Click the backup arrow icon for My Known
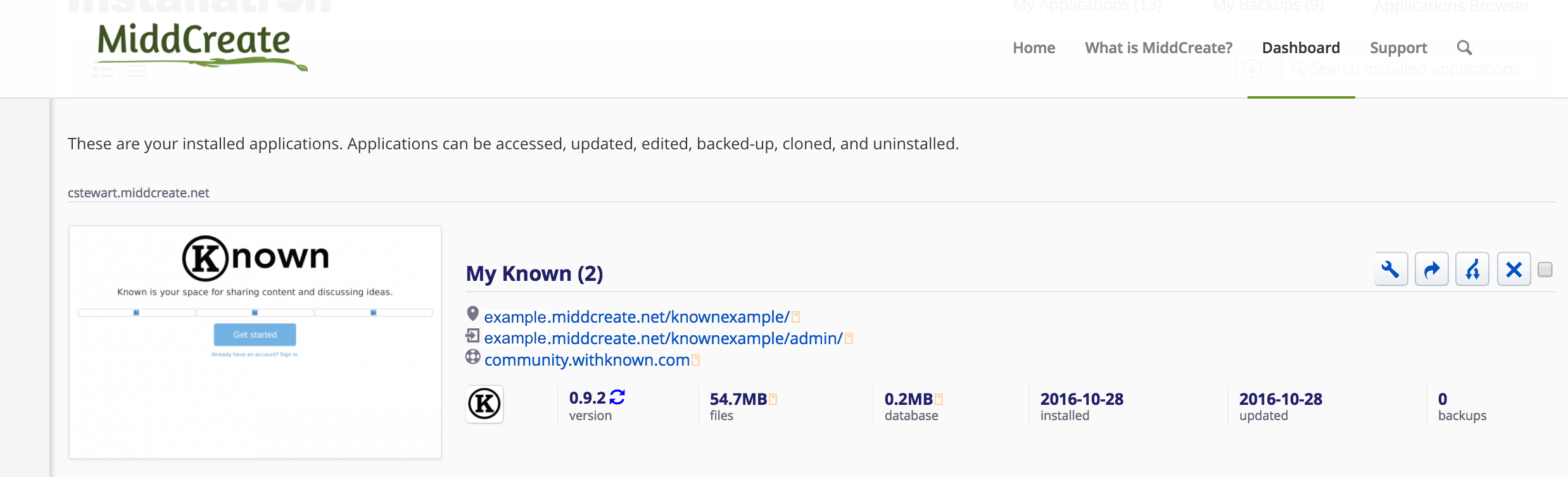The image size is (1568, 477). click(x=1431, y=269)
